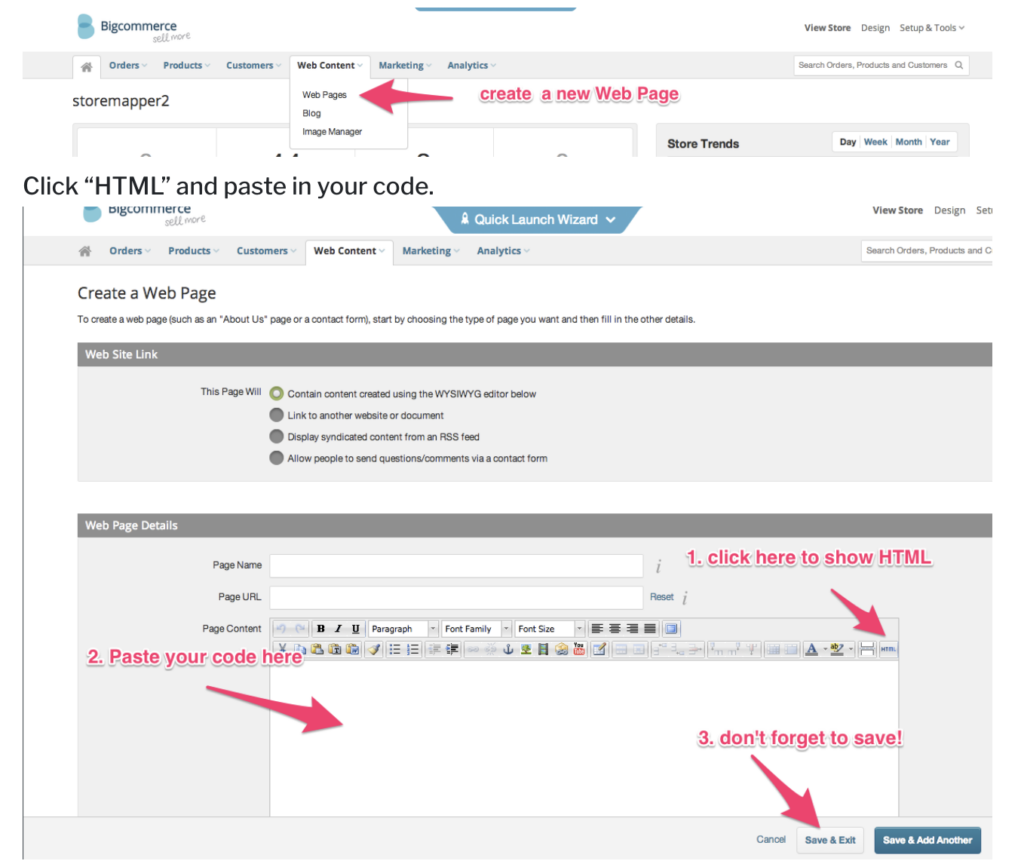Select the contact form page type option
The height and width of the screenshot is (867, 1024).
click(x=277, y=458)
